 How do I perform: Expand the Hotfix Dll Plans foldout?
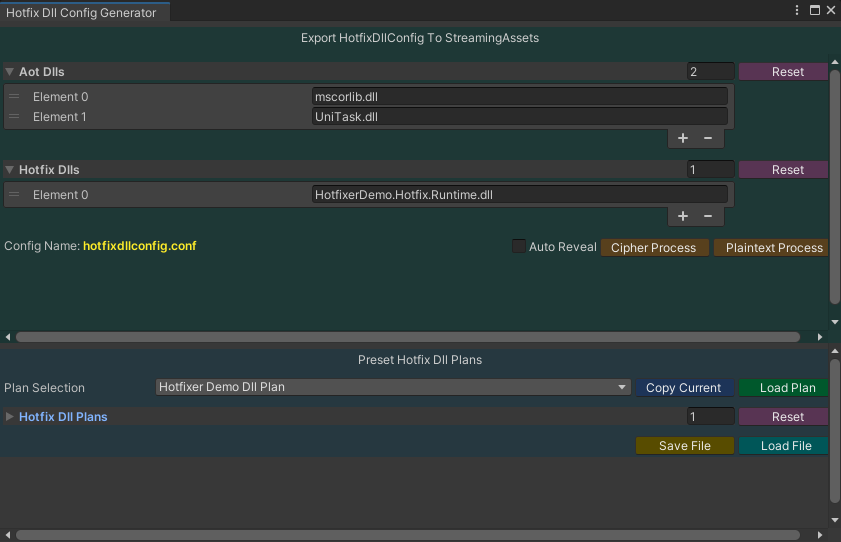coord(10,416)
